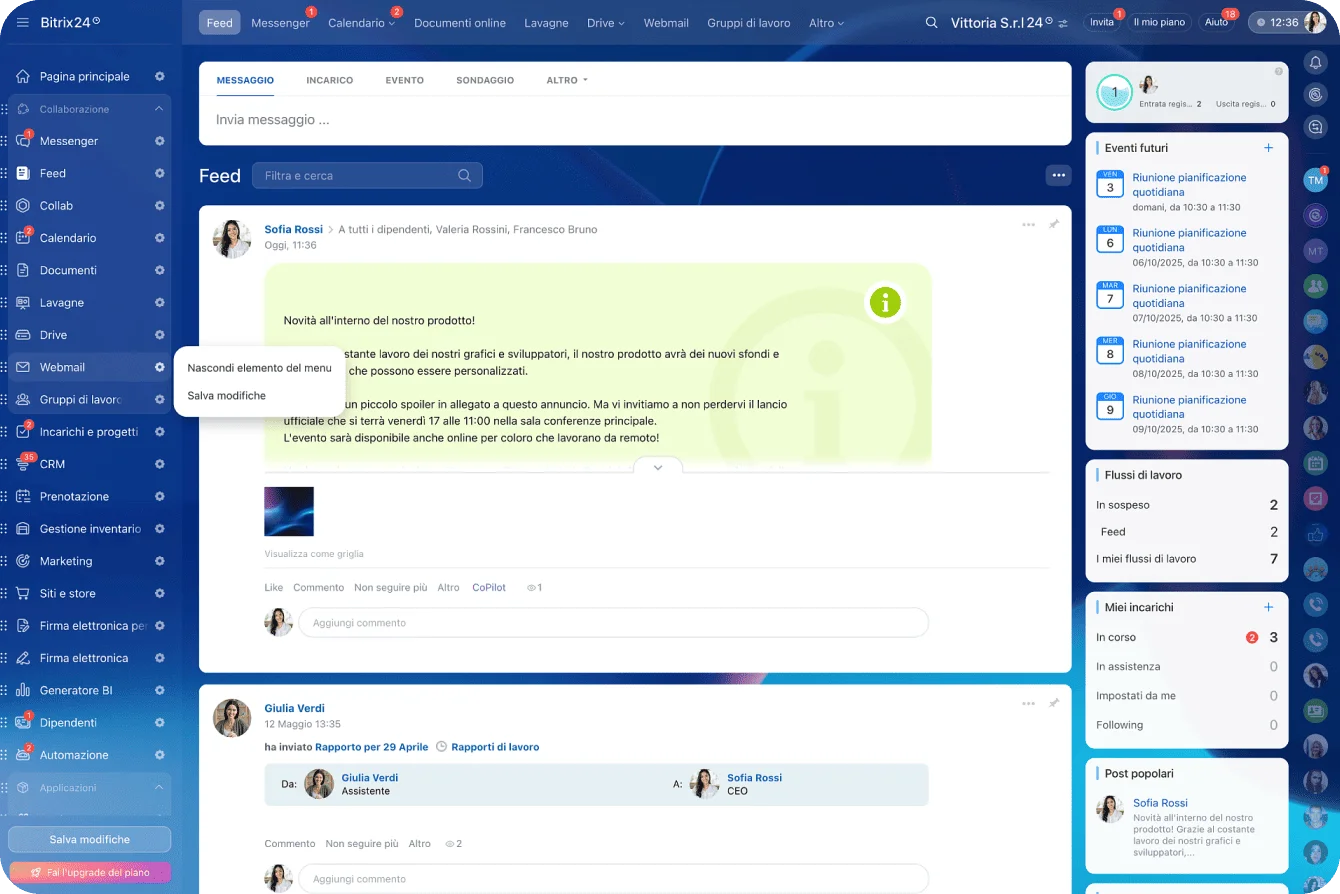Pin Sofia Rossi's post with pin icon
This screenshot has width=1340, height=894.
1053,225
